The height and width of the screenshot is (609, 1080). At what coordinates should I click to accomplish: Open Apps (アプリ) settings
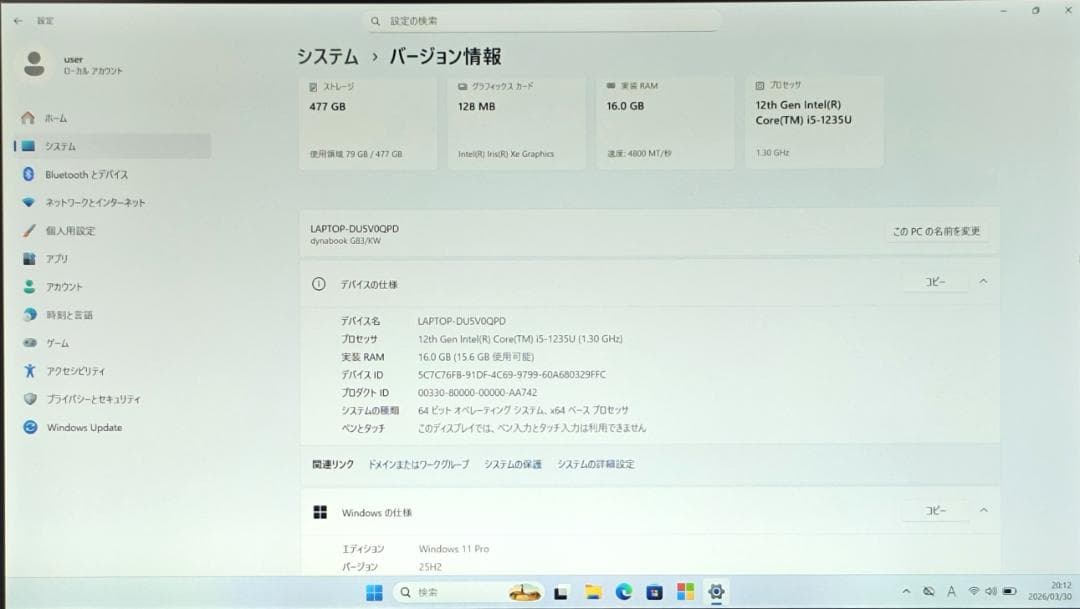point(112,259)
